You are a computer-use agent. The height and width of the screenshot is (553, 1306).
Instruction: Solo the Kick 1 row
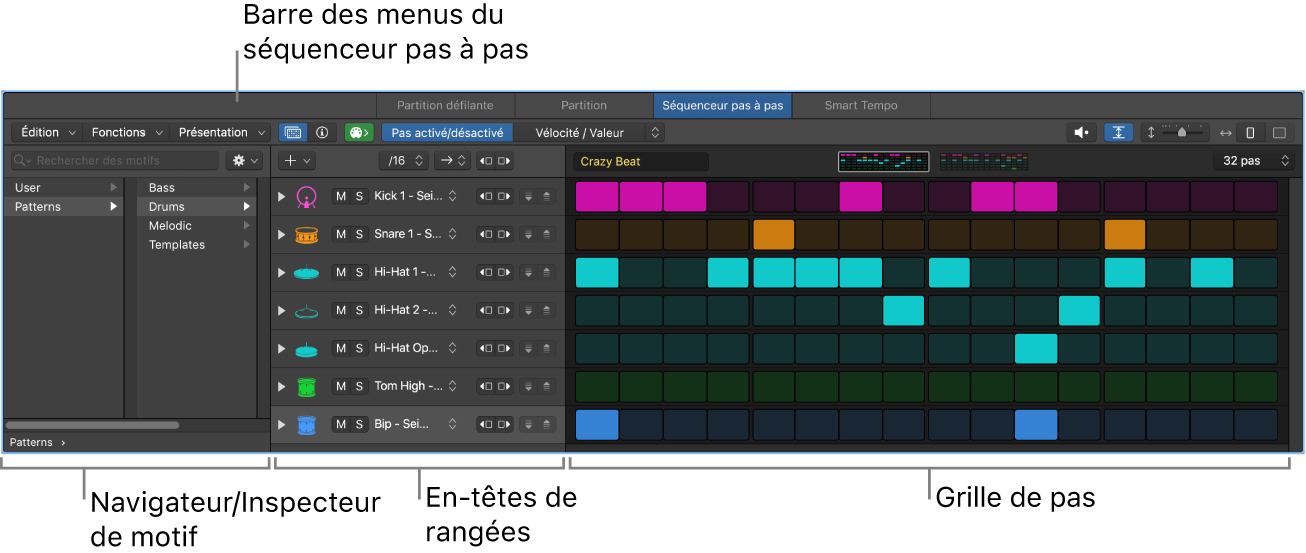(359, 196)
